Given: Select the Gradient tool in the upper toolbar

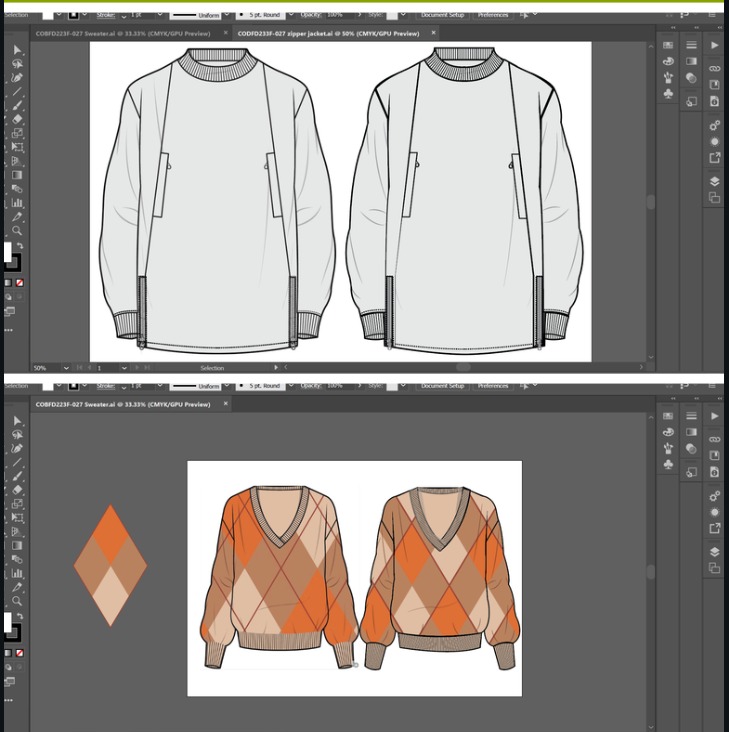Looking at the screenshot, I should coord(17,174).
